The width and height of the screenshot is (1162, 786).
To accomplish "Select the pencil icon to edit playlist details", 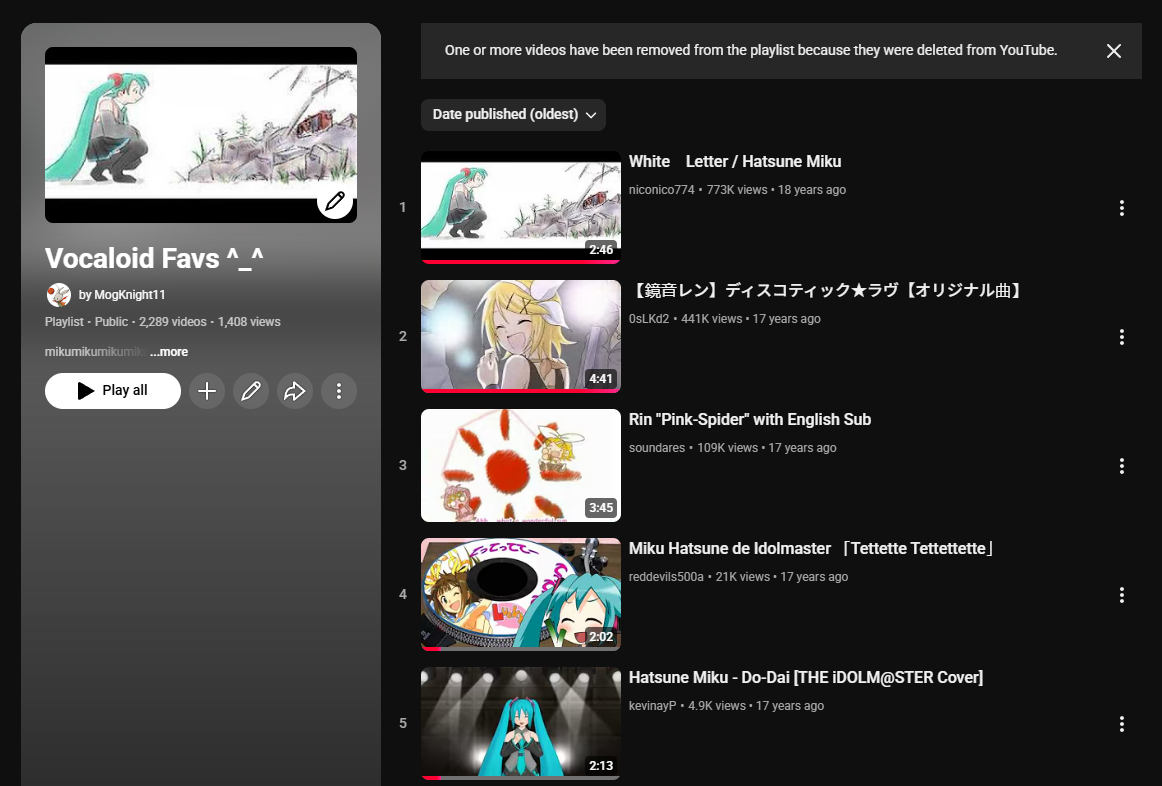I will pyautogui.click(x=251, y=391).
